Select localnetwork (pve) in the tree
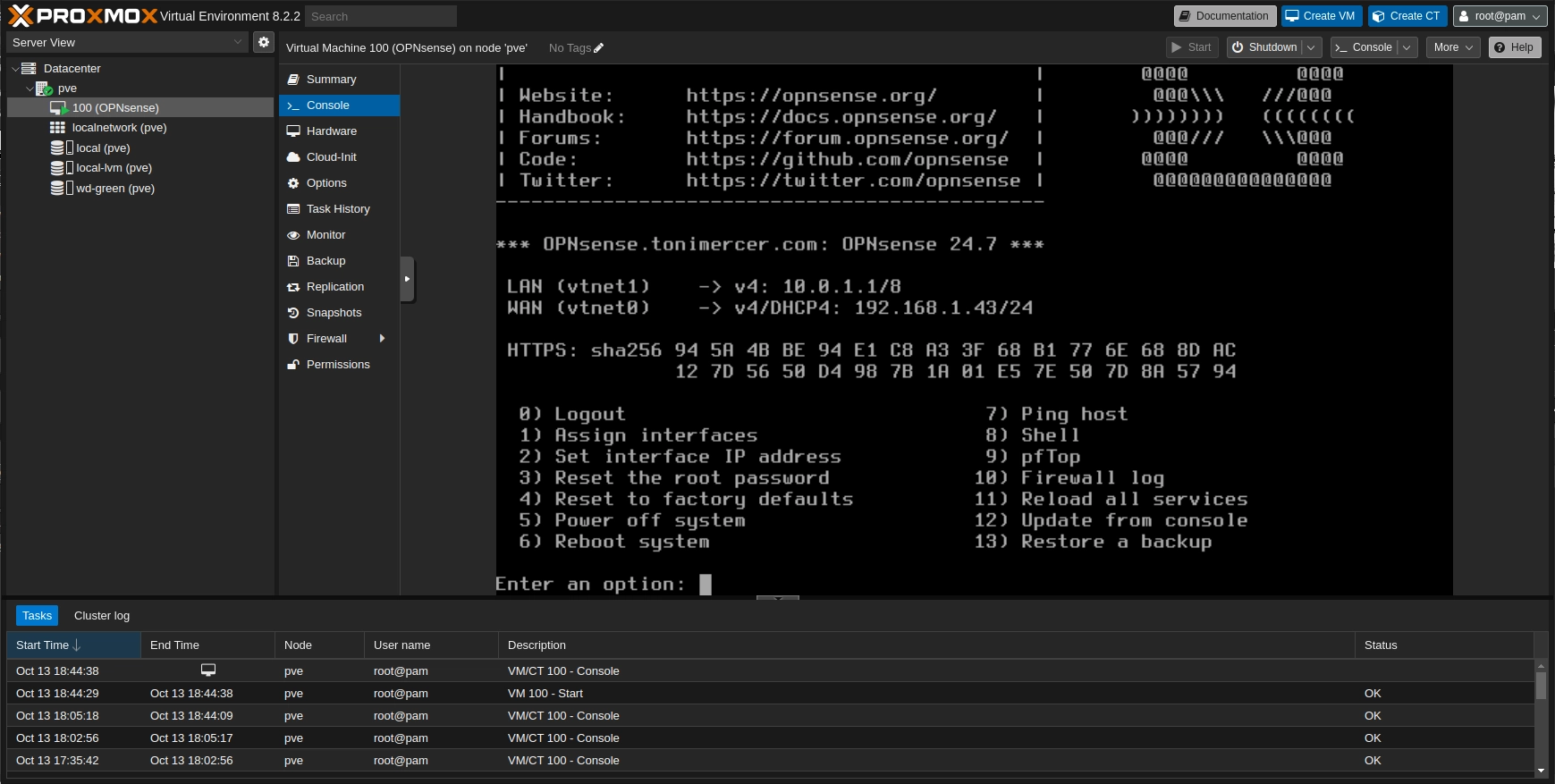This screenshot has width=1555, height=784. pos(140,128)
